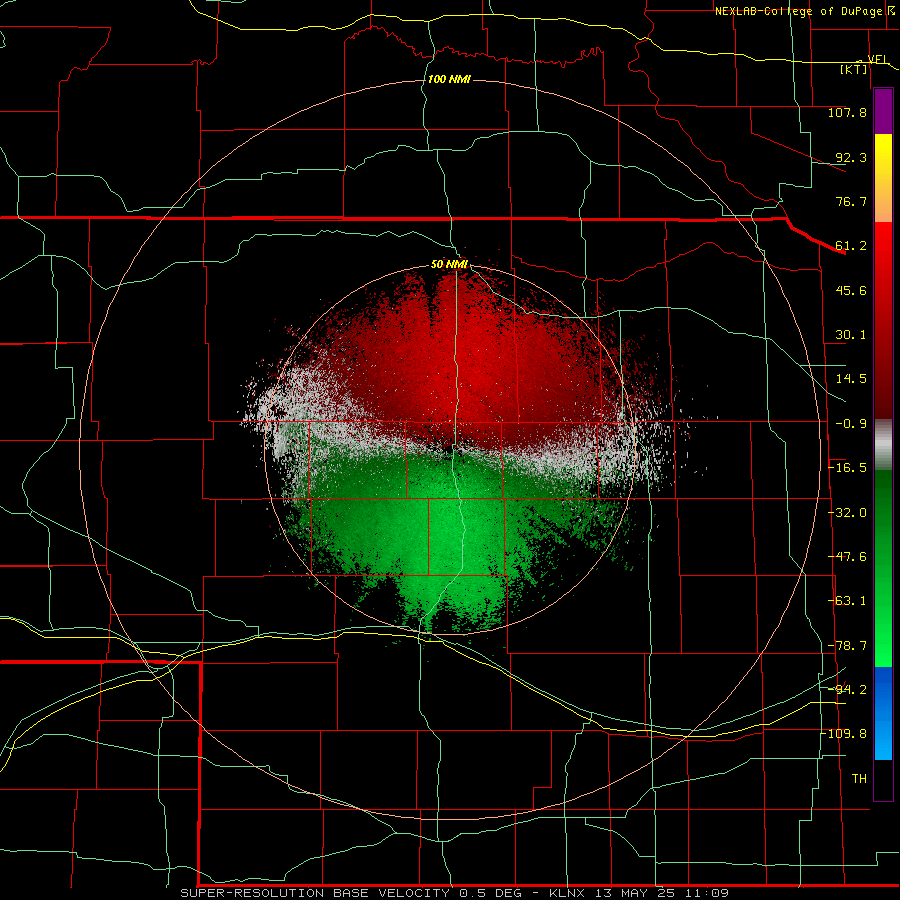Select the 45.6 scale value
900x900 pixels.
point(851,290)
